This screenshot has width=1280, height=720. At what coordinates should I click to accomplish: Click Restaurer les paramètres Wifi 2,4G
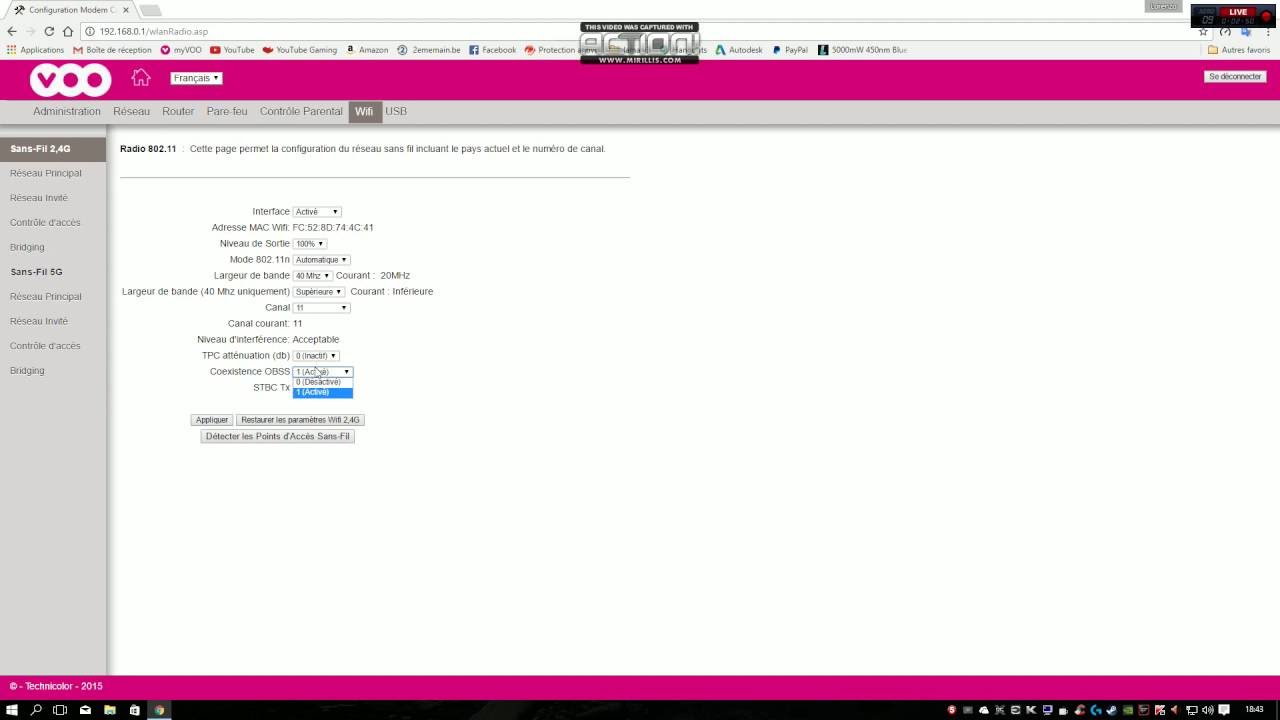point(300,420)
